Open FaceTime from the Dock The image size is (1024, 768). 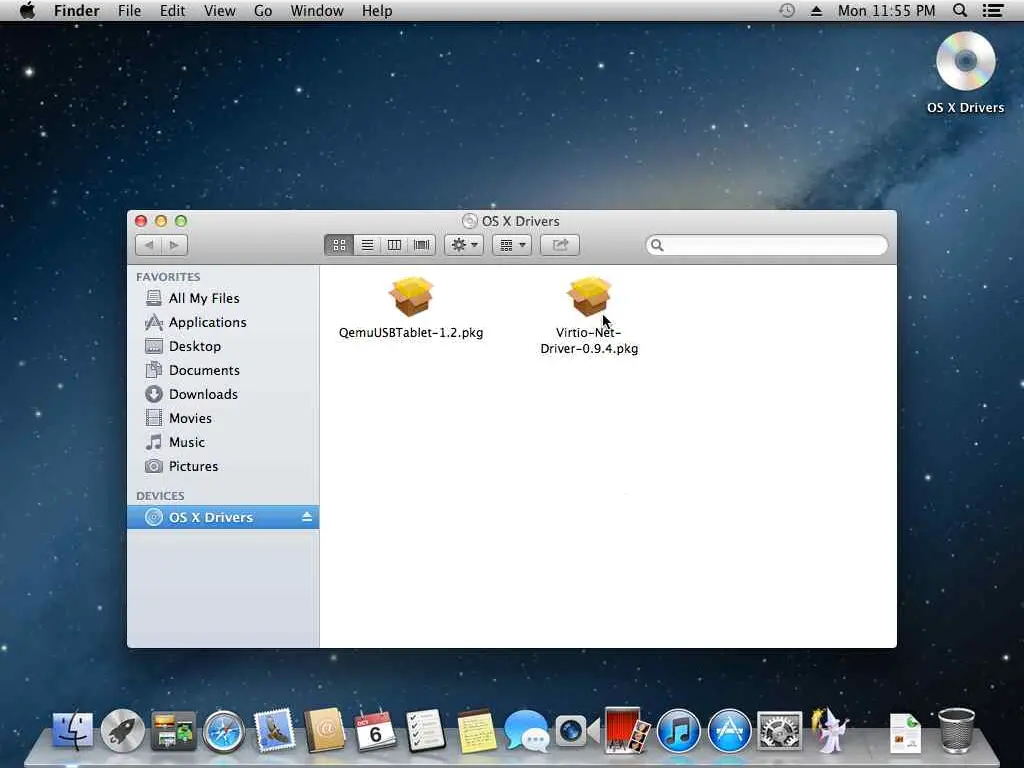577,730
